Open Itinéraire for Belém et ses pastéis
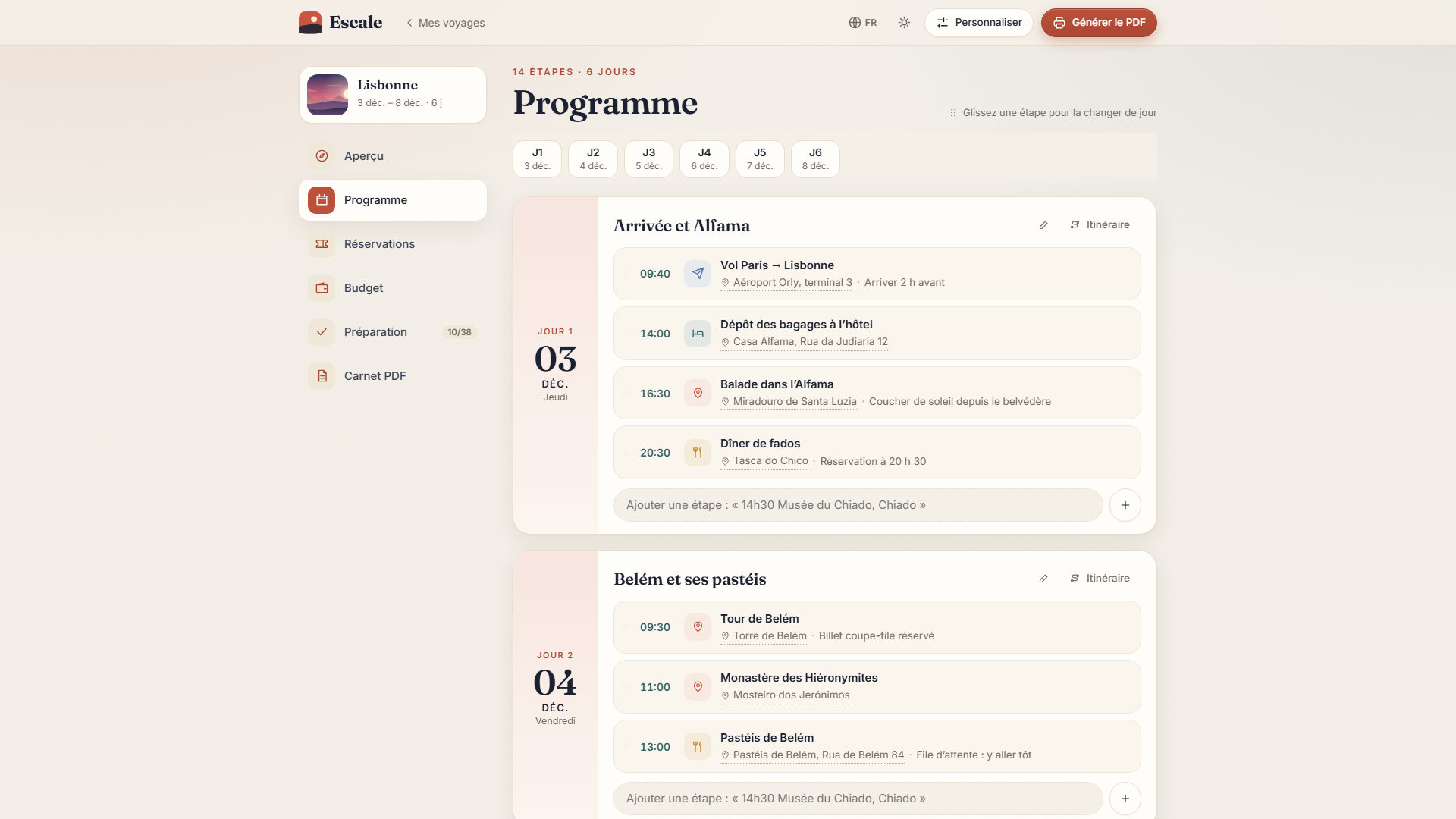This screenshot has width=1456, height=819. click(1100, 579)
